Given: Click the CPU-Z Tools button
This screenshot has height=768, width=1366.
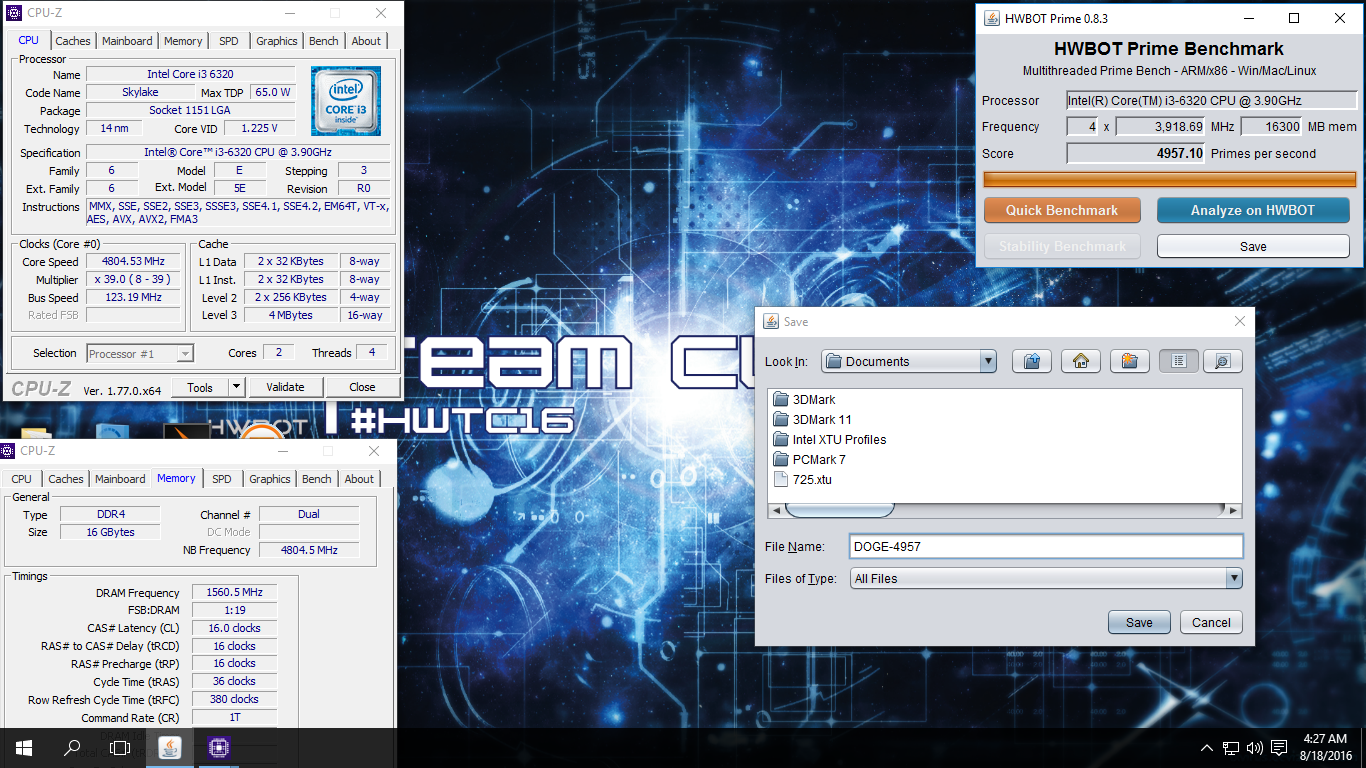Looking at the screenshot, I should point(200,387).
